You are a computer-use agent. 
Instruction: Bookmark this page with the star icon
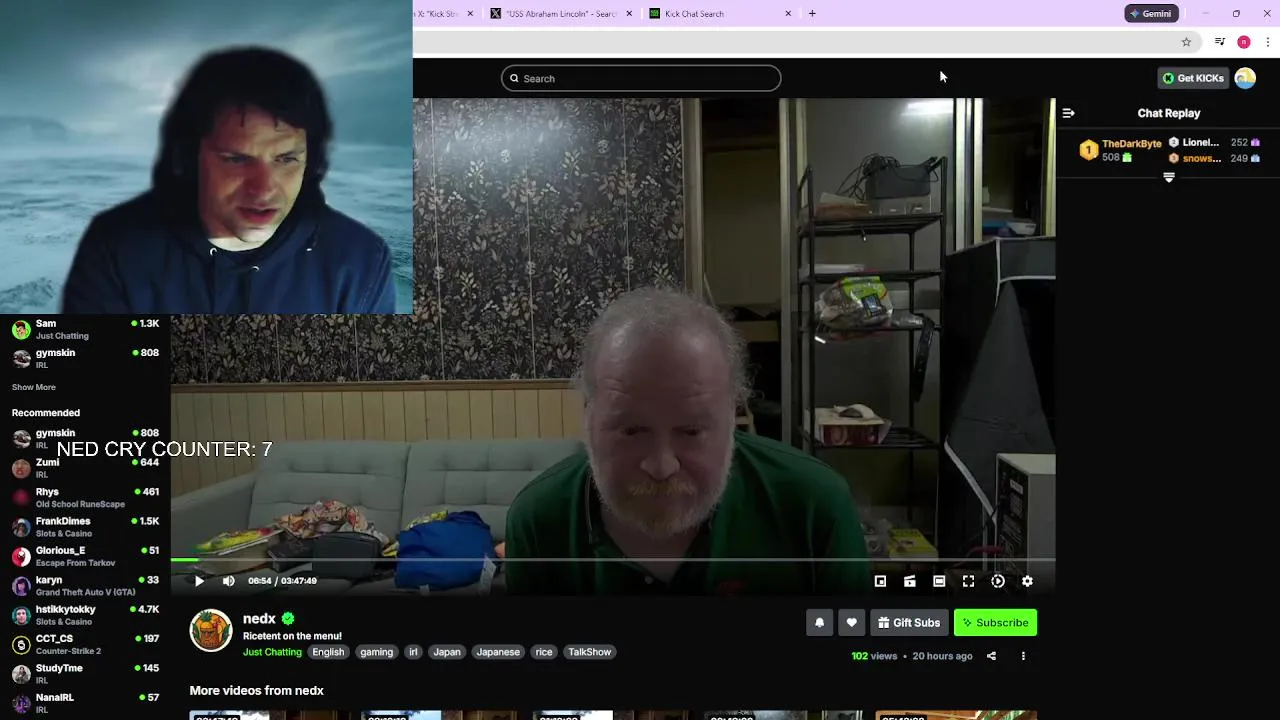[1186, 42]
